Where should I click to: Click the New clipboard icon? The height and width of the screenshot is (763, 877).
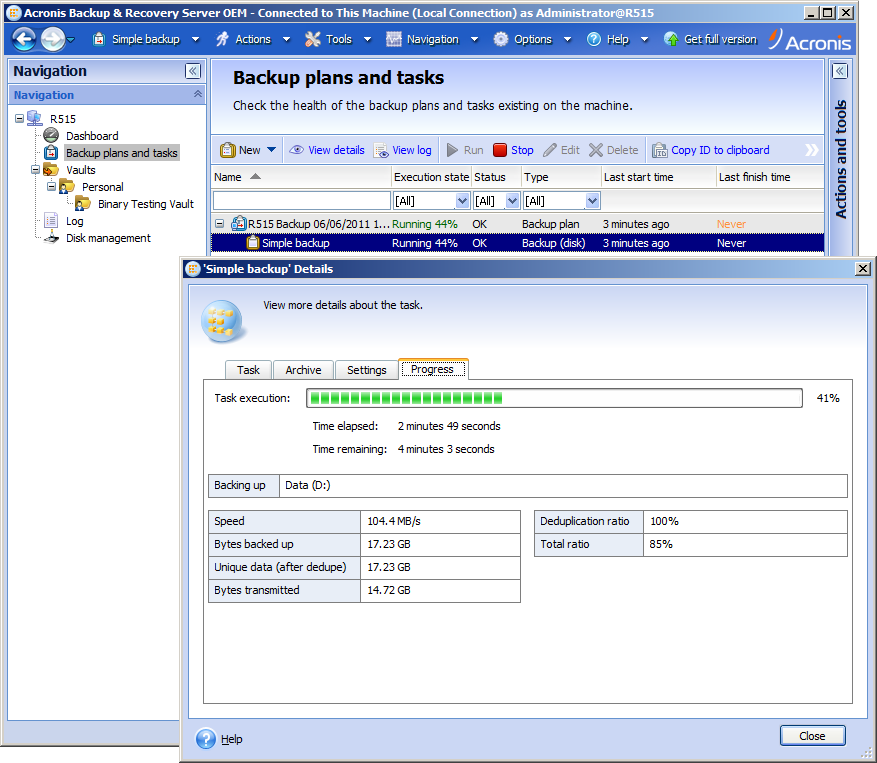click(x=228, y=150)
